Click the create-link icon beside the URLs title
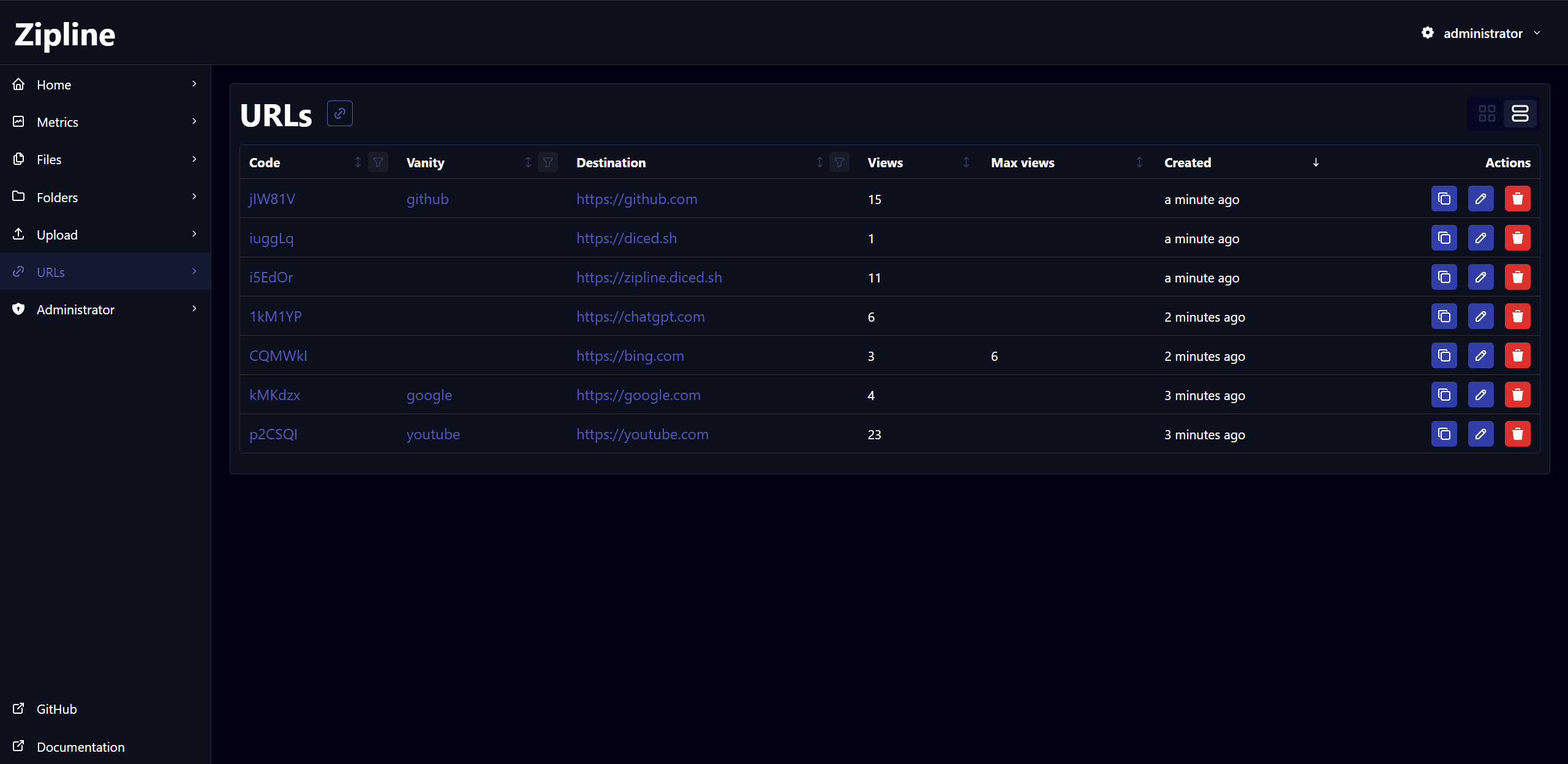This screenshot has width=1568, height=764. click(x=340, y=113)
